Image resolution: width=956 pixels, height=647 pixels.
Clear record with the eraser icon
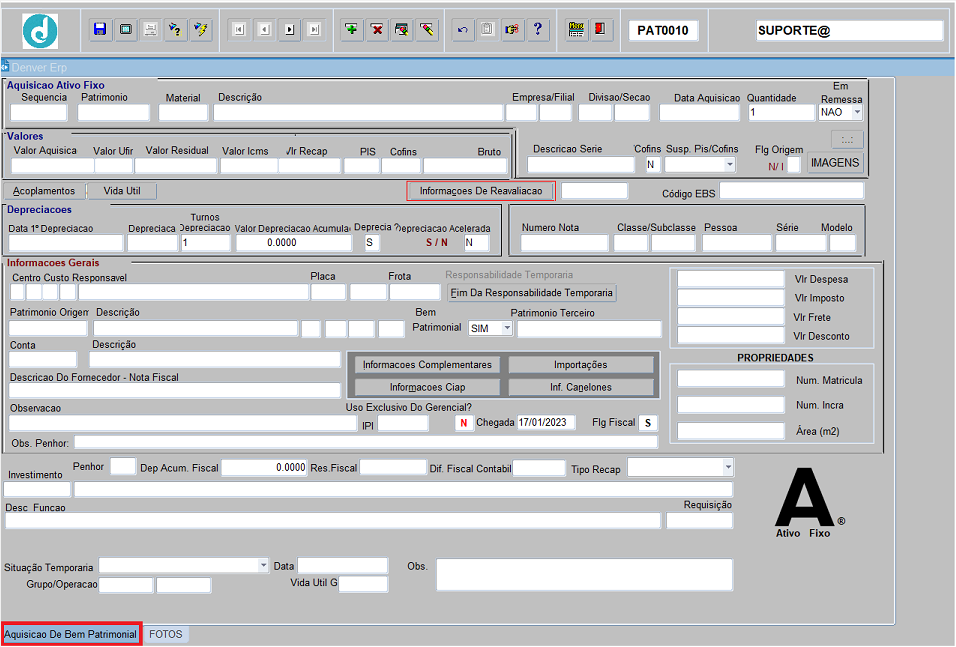pyautogui.click(x=427, y=29)
